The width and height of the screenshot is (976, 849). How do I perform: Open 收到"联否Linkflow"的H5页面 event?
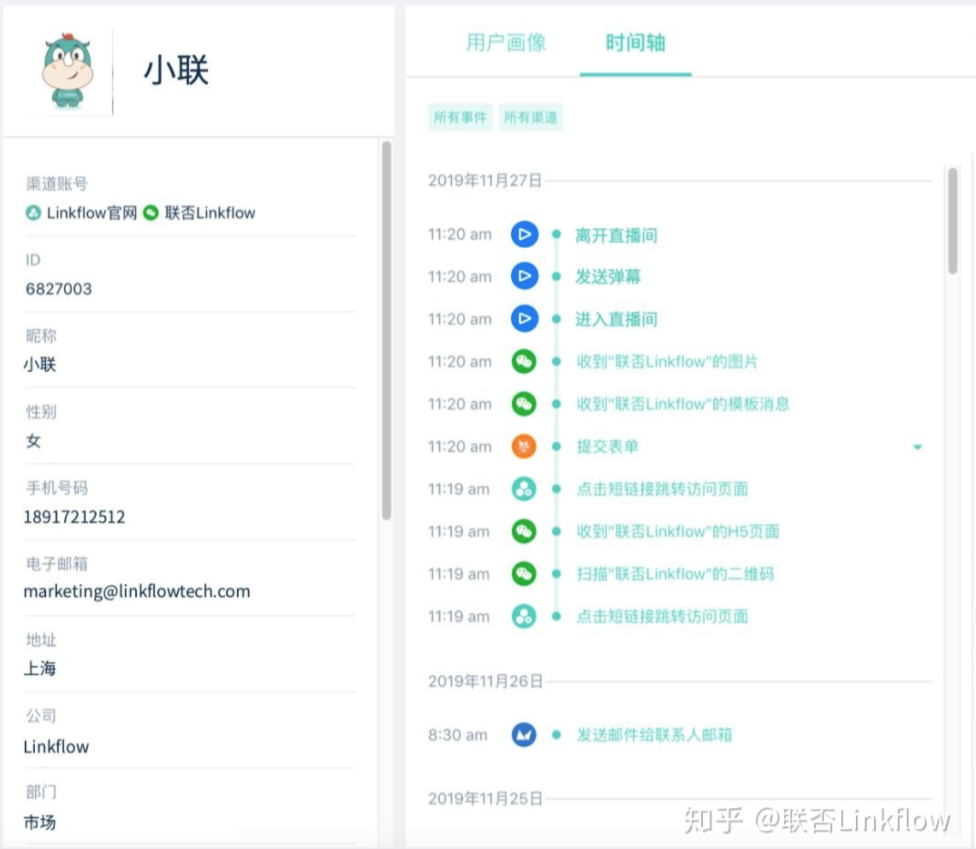(x=678, y=532)
